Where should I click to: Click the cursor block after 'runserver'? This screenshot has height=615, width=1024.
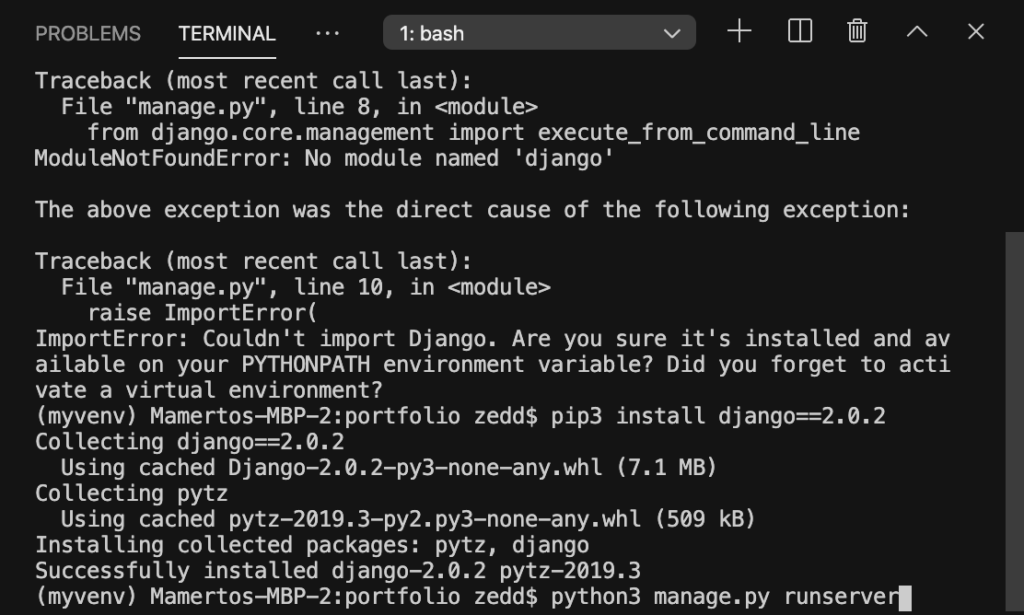pyautogui.click(x=904, y=597)
